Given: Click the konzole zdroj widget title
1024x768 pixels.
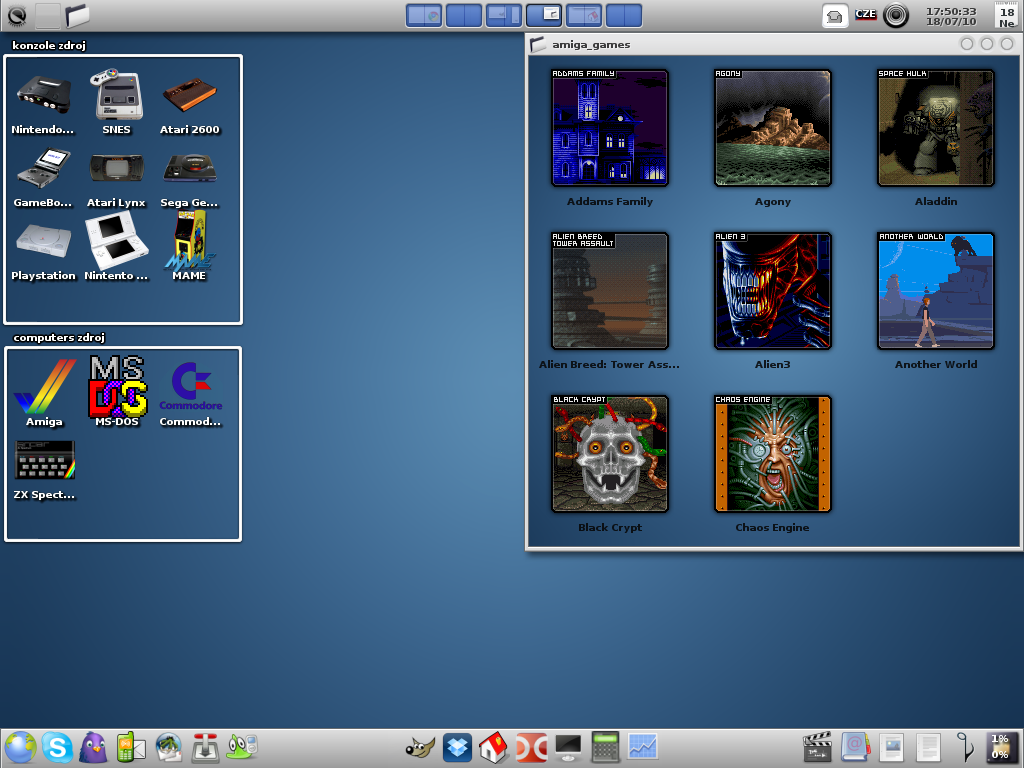Looking at the screenshot, I should 49,45.
